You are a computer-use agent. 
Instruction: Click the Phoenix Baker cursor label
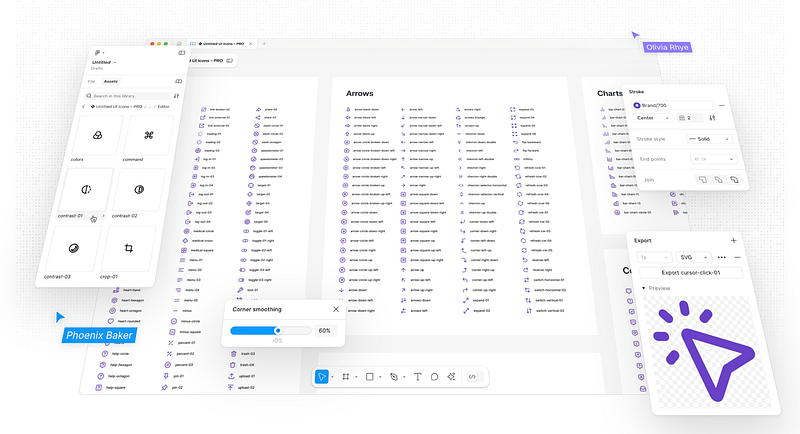(x=99, y=335)
